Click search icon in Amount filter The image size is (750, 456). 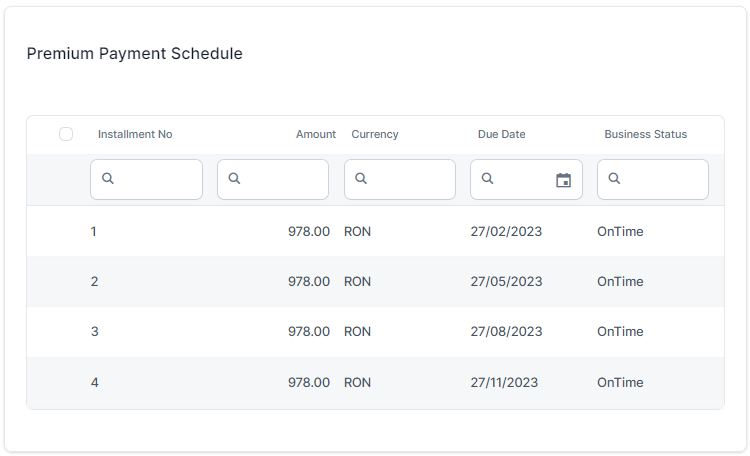234,179
